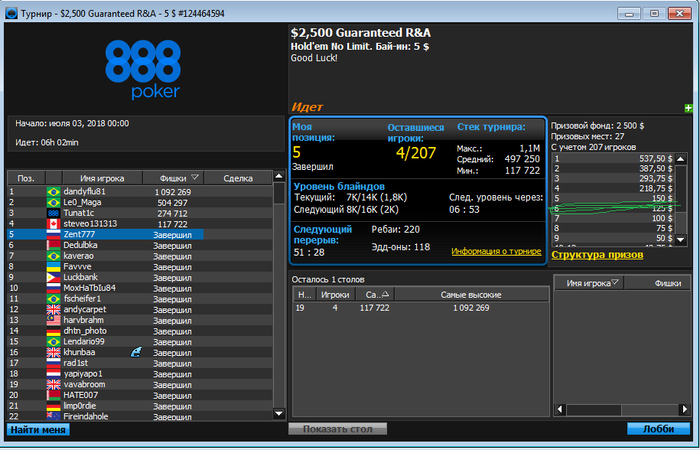
Task: Click the Brazil flag next to fscheifer1
Action: 54,299
